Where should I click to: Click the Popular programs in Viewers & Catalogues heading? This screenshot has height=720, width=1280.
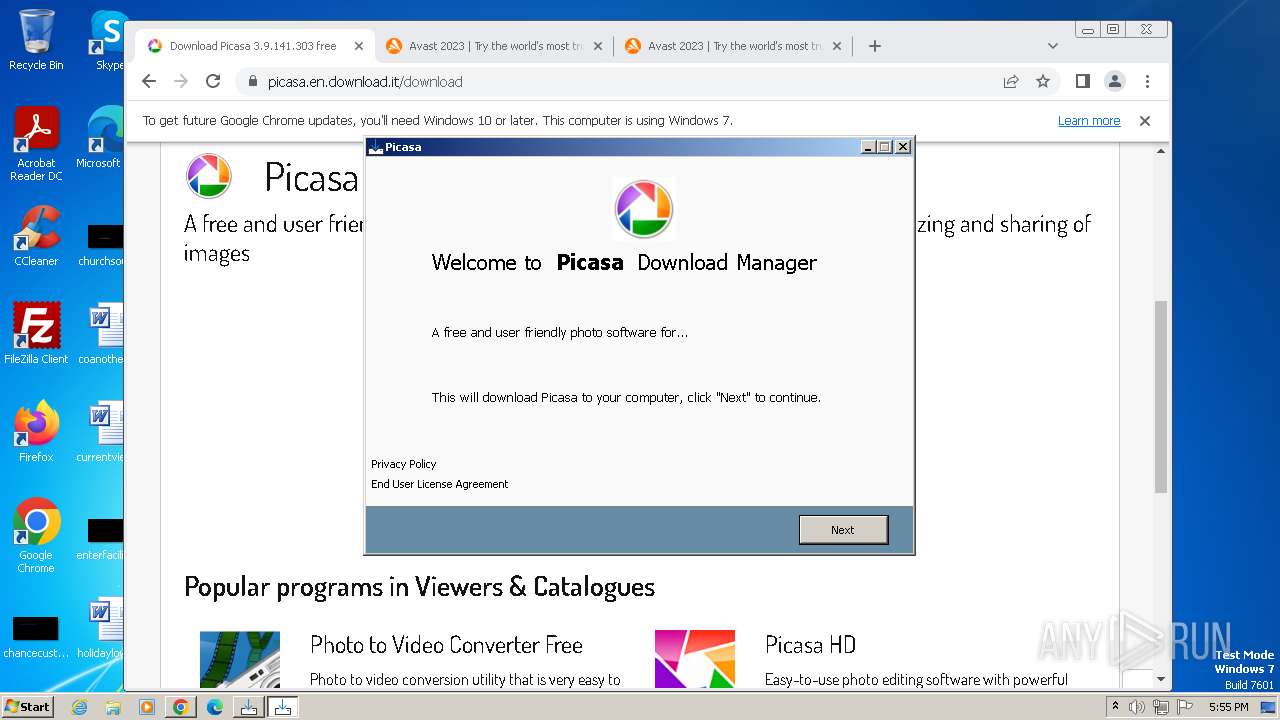click(419, 587)
